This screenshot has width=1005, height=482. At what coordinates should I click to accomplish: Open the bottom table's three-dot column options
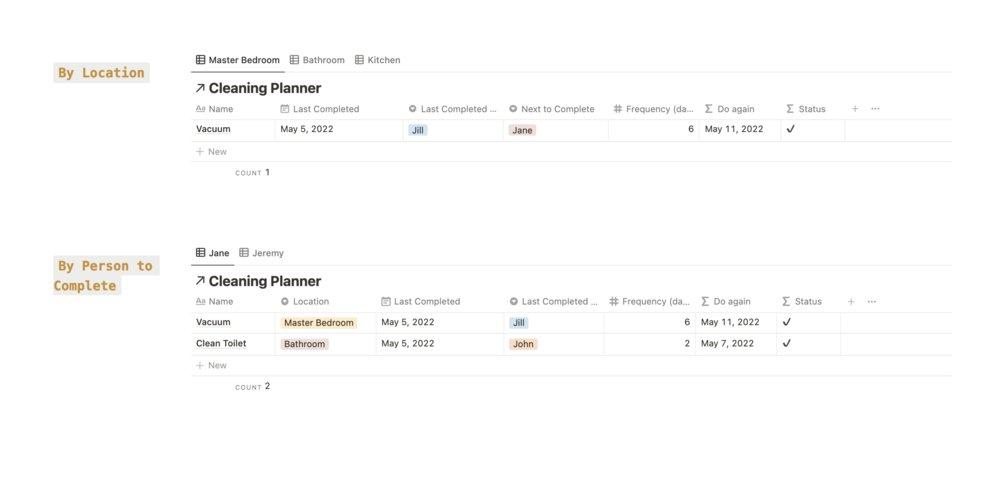[872, 301]
